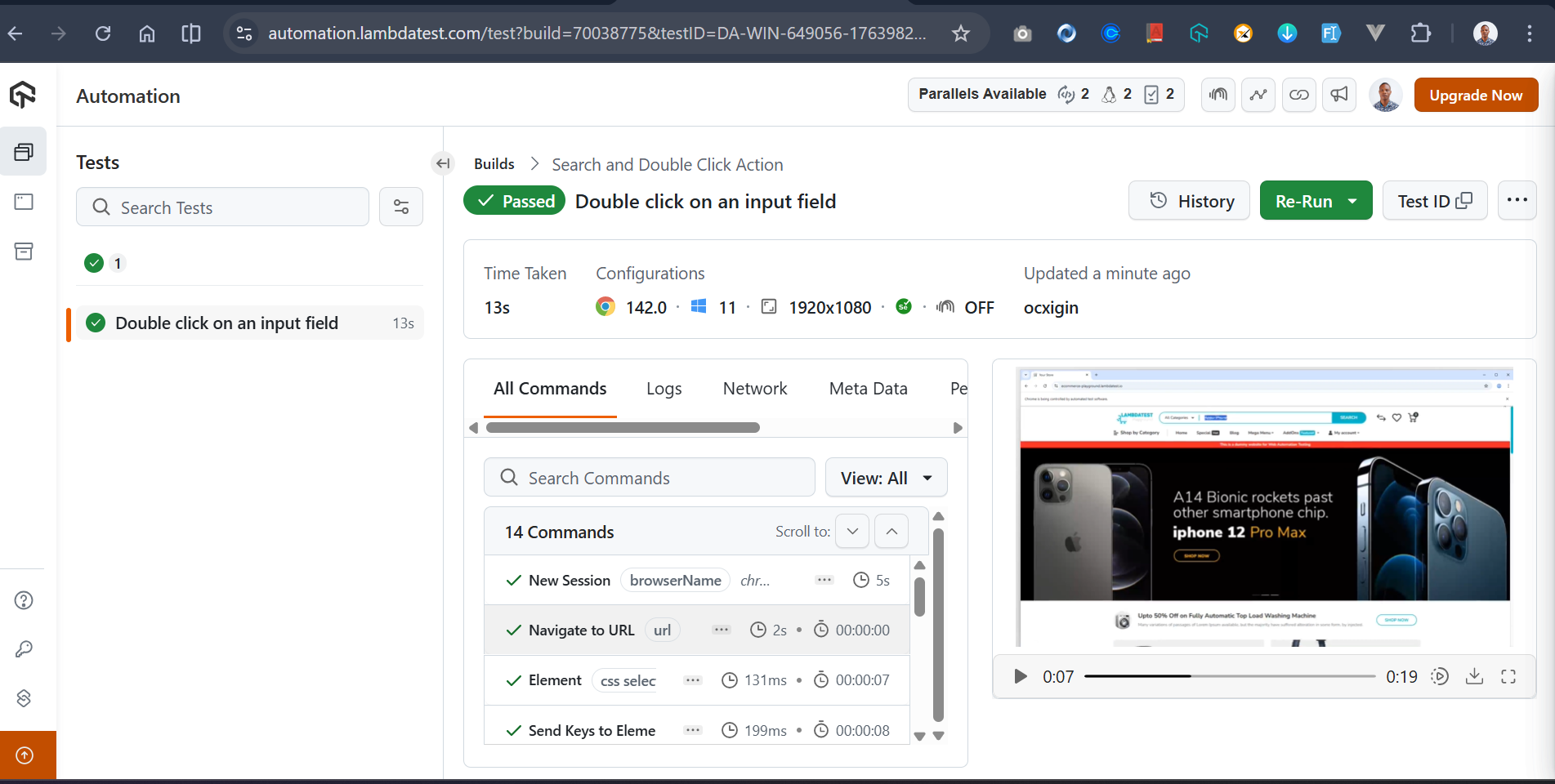Open the announcements megaphone icon
Image resolution: width=1555 pixels, height=784 pixels.
coord(1338,95)
